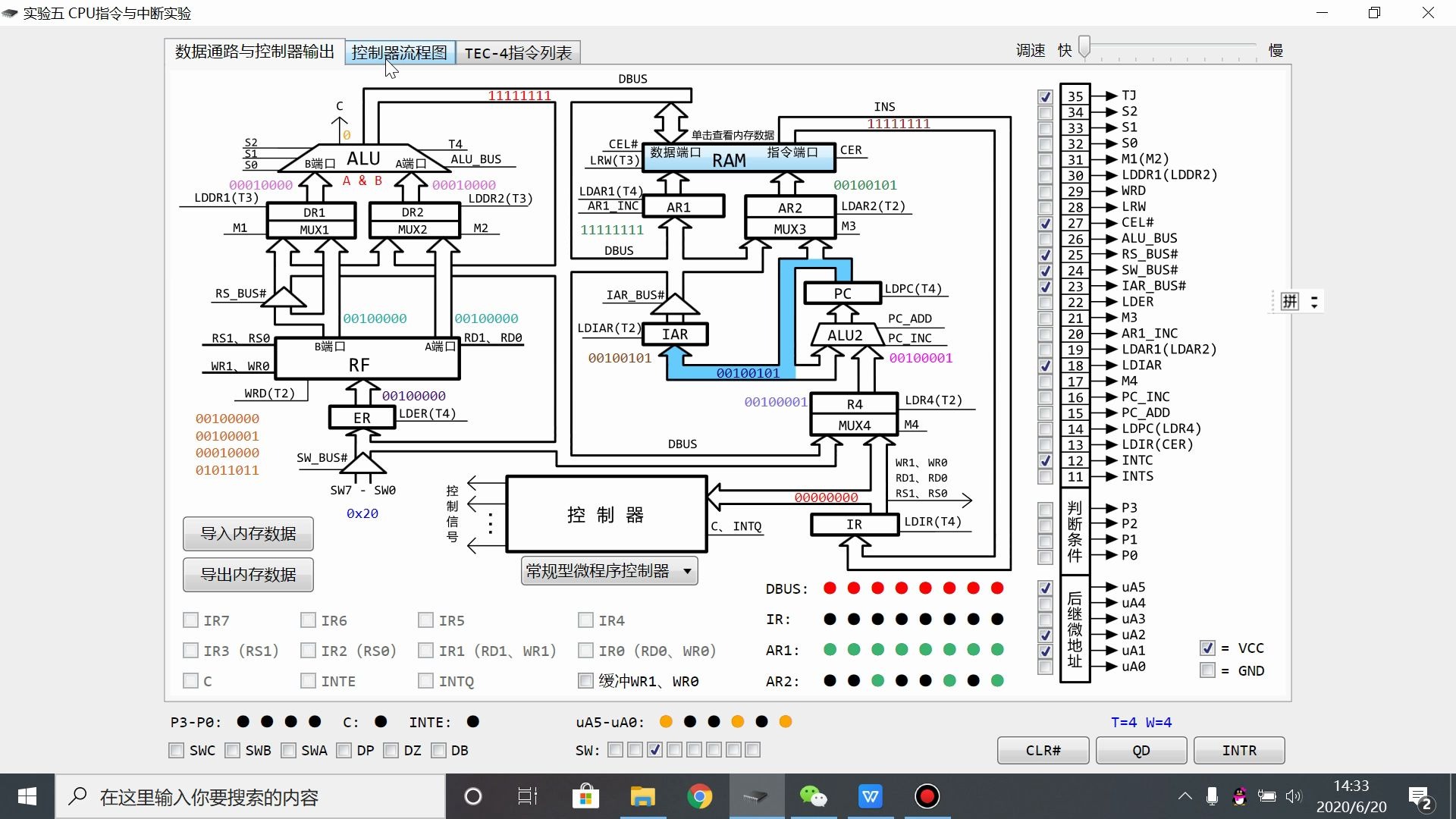Toggle the TJ signal 35 checkbox
1456x819 pixels.
(1045, 96)
